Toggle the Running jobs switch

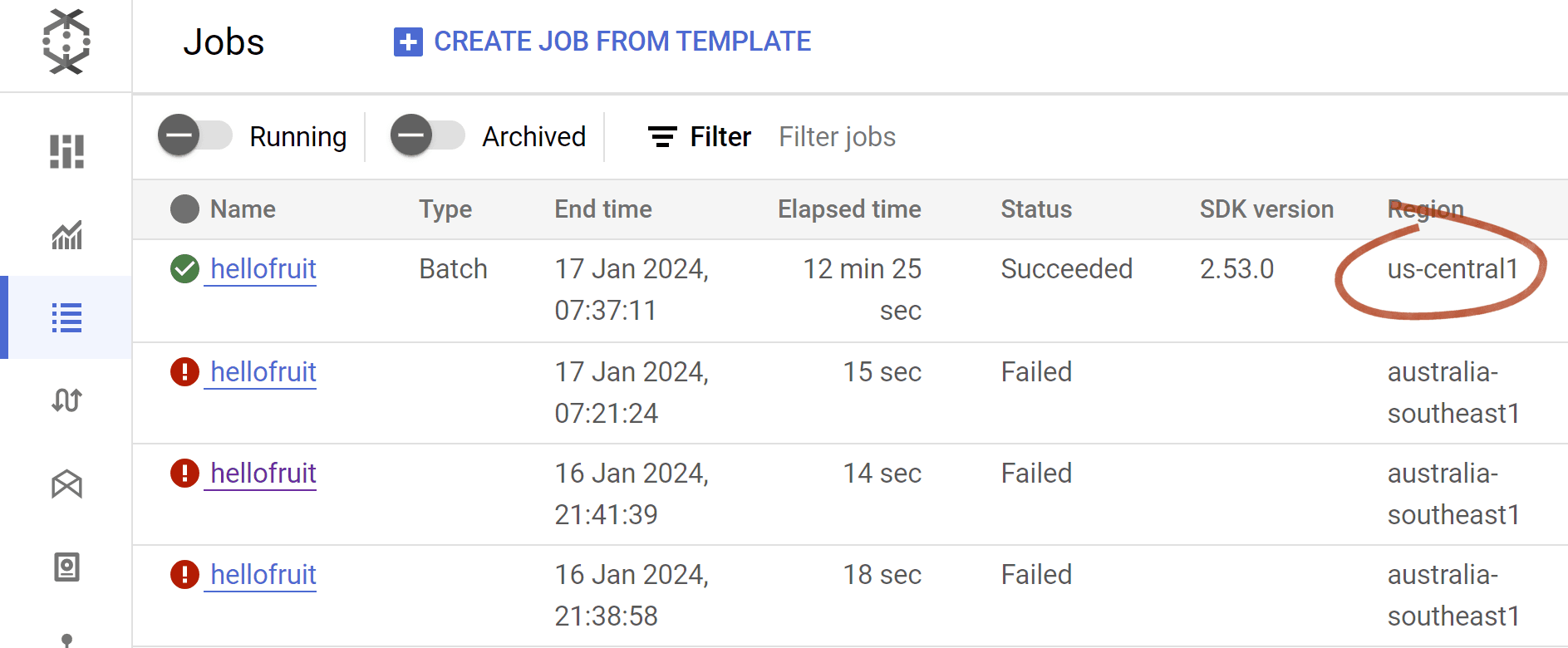coord(195,135)
